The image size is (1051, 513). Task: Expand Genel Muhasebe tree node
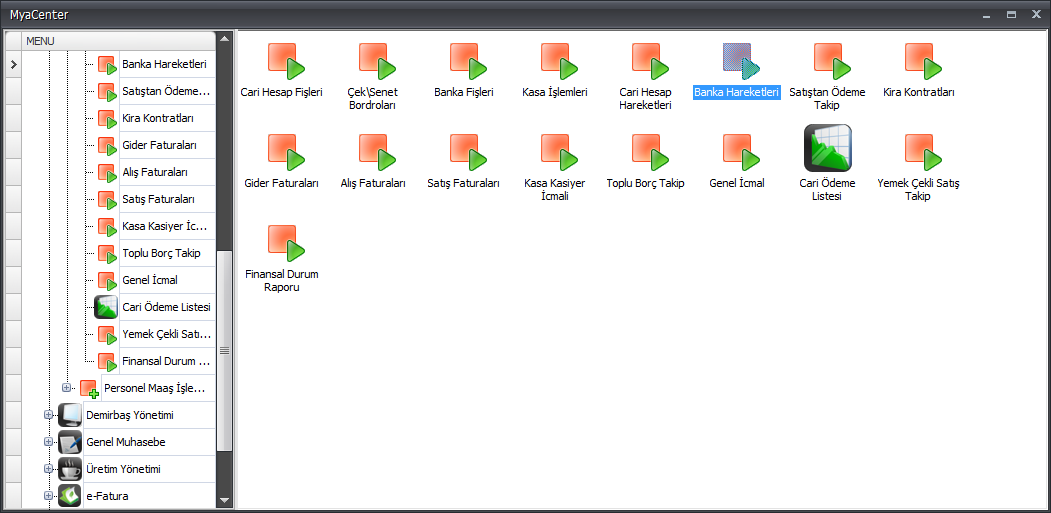tap(48, 442)
